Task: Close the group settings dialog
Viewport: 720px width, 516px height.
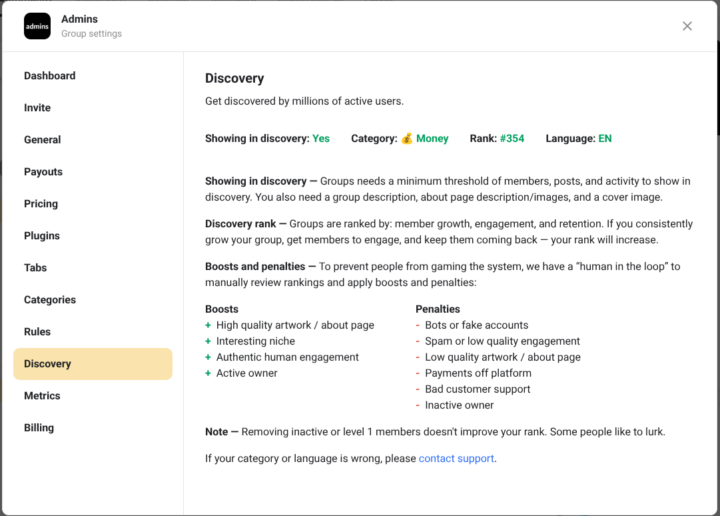Action: pyautogui.click(x=687, y=26)
